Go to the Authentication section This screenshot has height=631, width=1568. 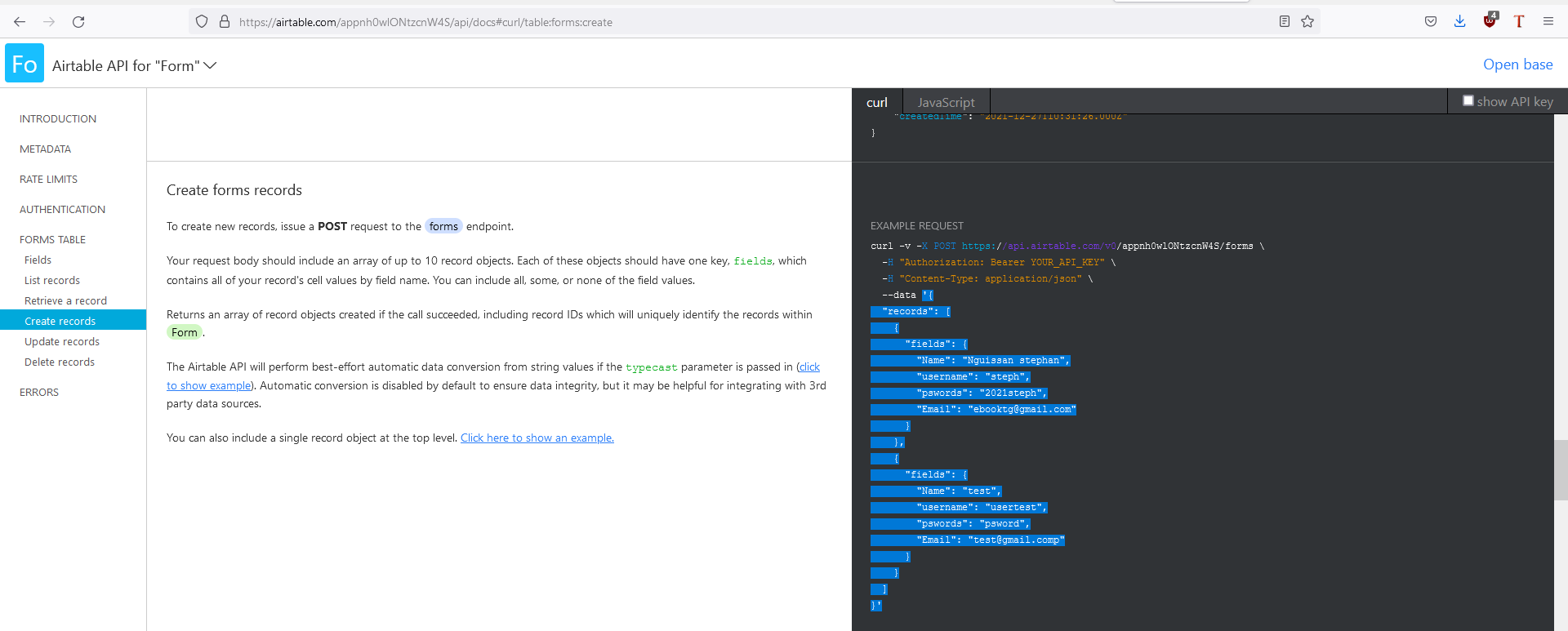[x=63, y=210]
